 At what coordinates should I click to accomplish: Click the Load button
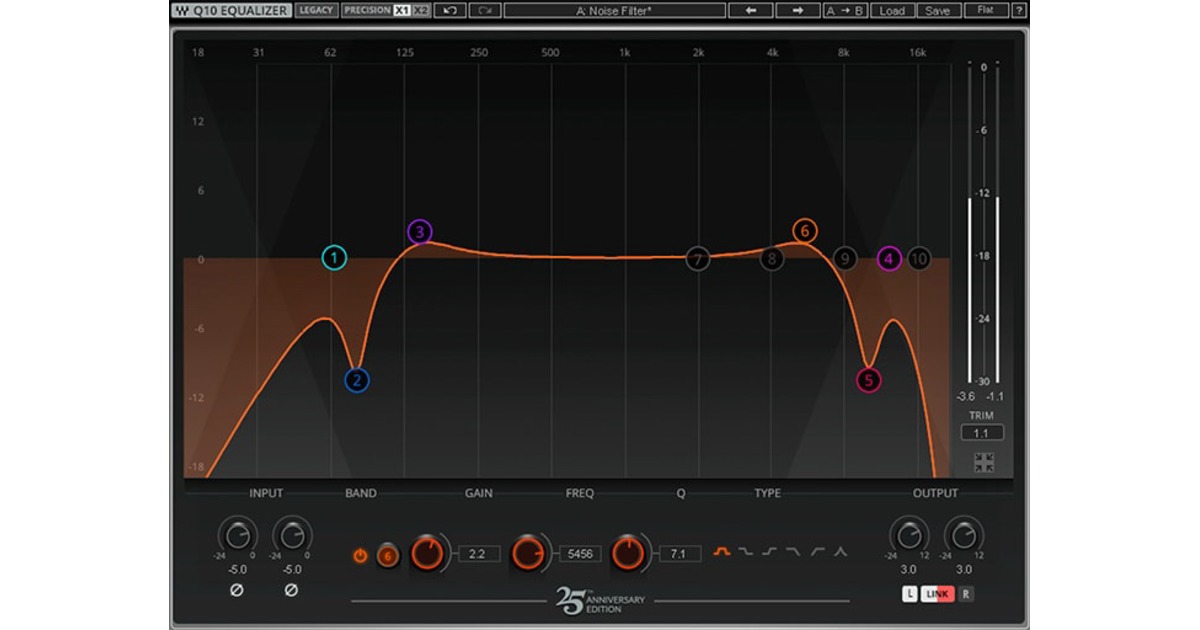(x=892, y=10)
